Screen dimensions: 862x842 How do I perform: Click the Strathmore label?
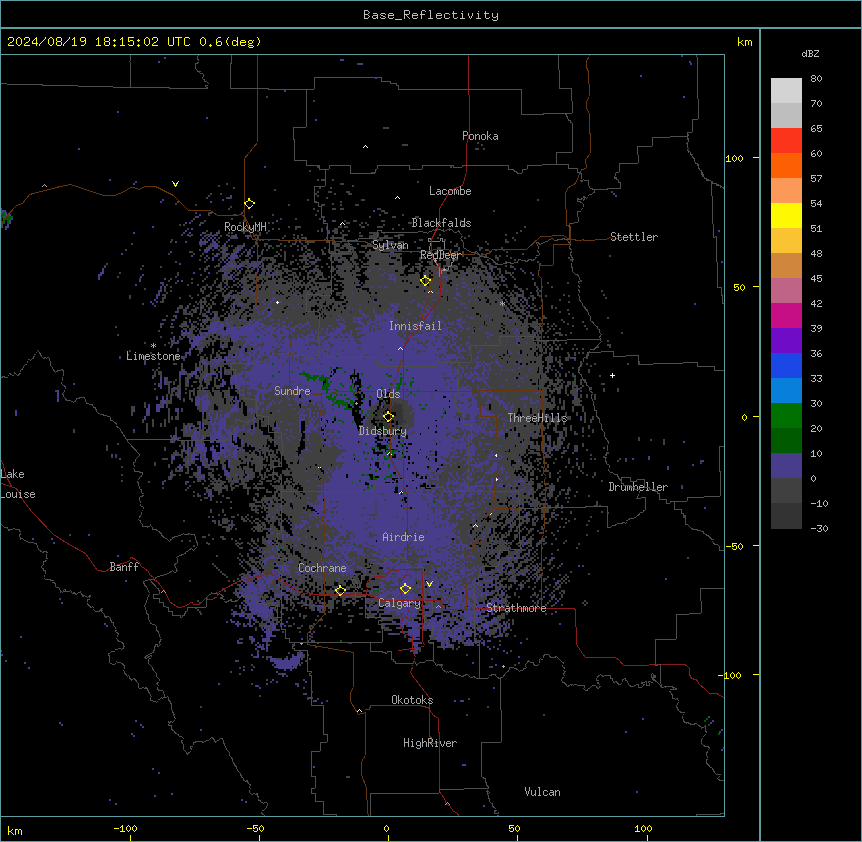pyautogui.click(x=516, y=608)
